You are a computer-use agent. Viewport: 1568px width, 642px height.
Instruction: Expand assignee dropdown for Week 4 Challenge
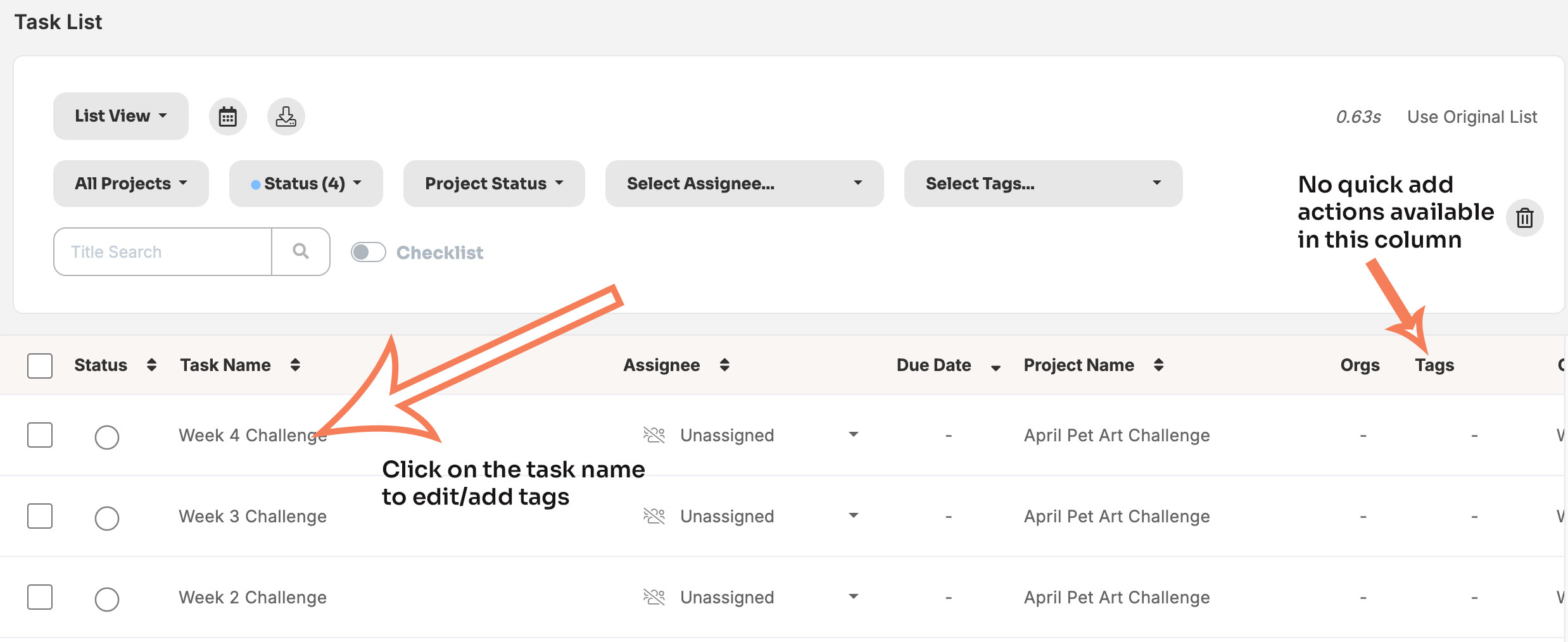pyautogui.click(x=854, y=434)
